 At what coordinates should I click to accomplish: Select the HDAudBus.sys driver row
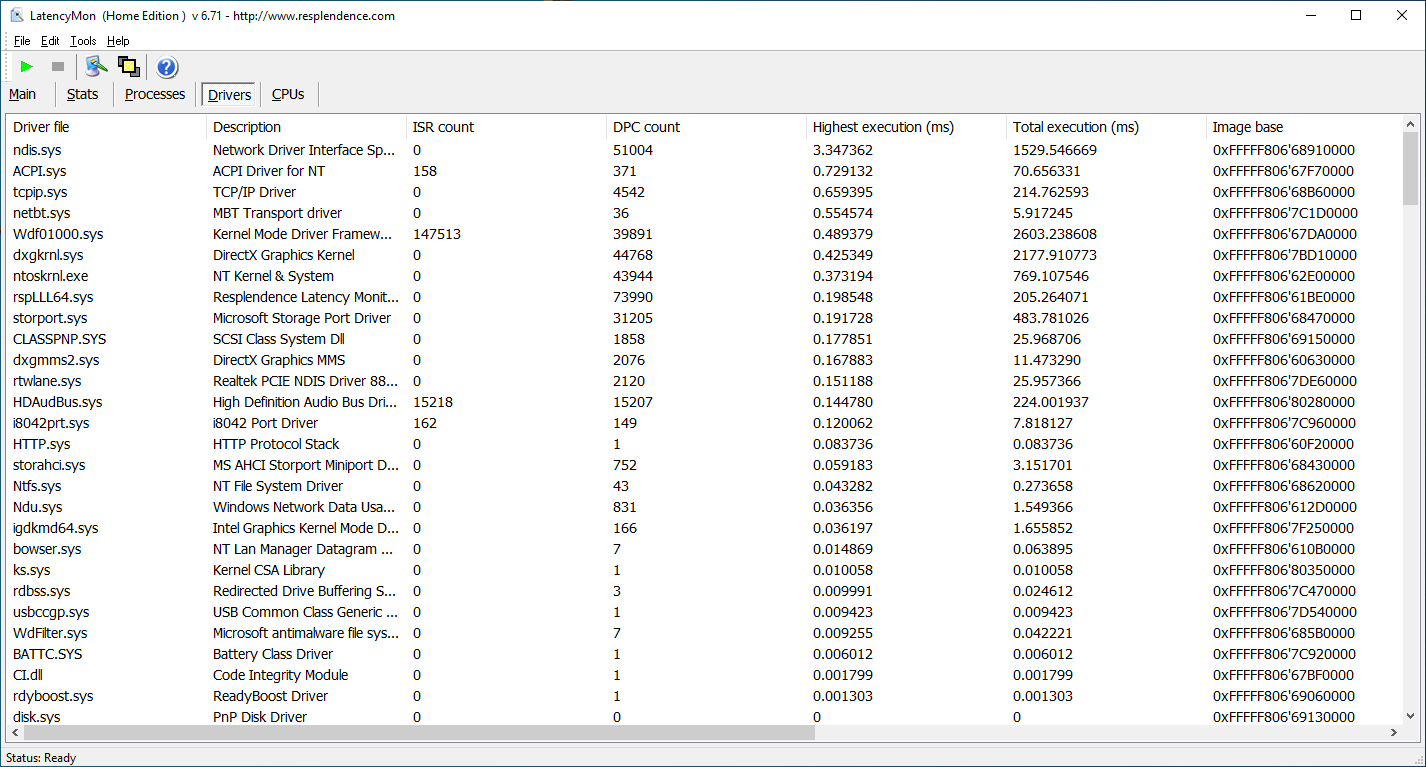coord(704,402)
